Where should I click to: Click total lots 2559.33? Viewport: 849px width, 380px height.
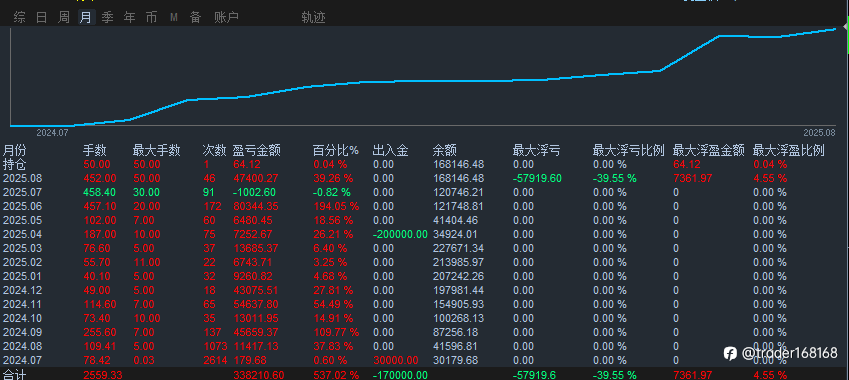(103, 375)
